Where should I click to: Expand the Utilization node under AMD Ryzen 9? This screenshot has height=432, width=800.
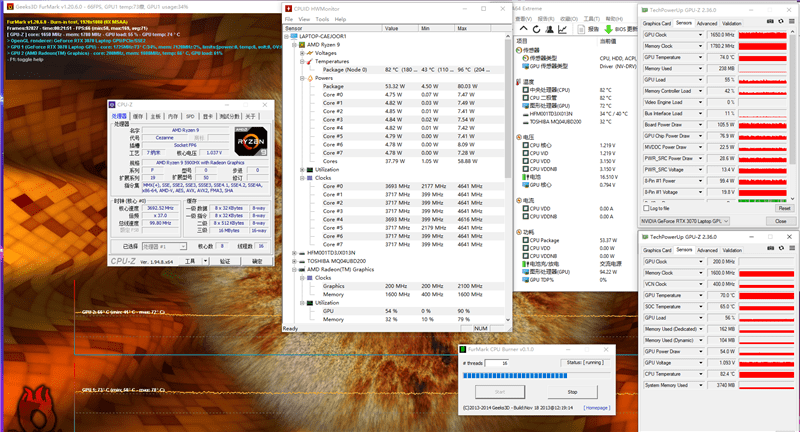(302, 169)
